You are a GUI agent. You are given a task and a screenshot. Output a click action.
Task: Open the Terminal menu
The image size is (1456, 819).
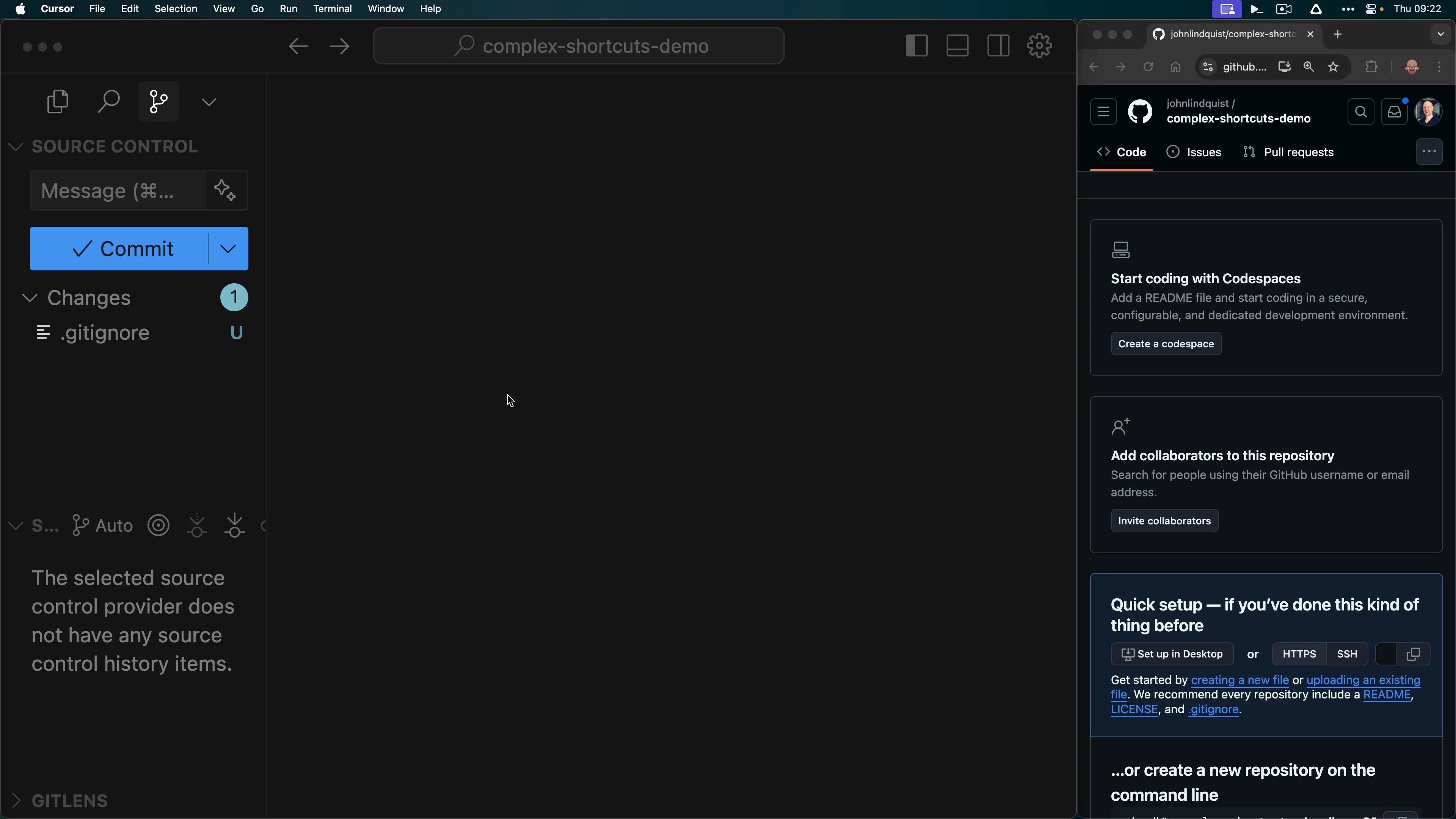click(332, 8)
